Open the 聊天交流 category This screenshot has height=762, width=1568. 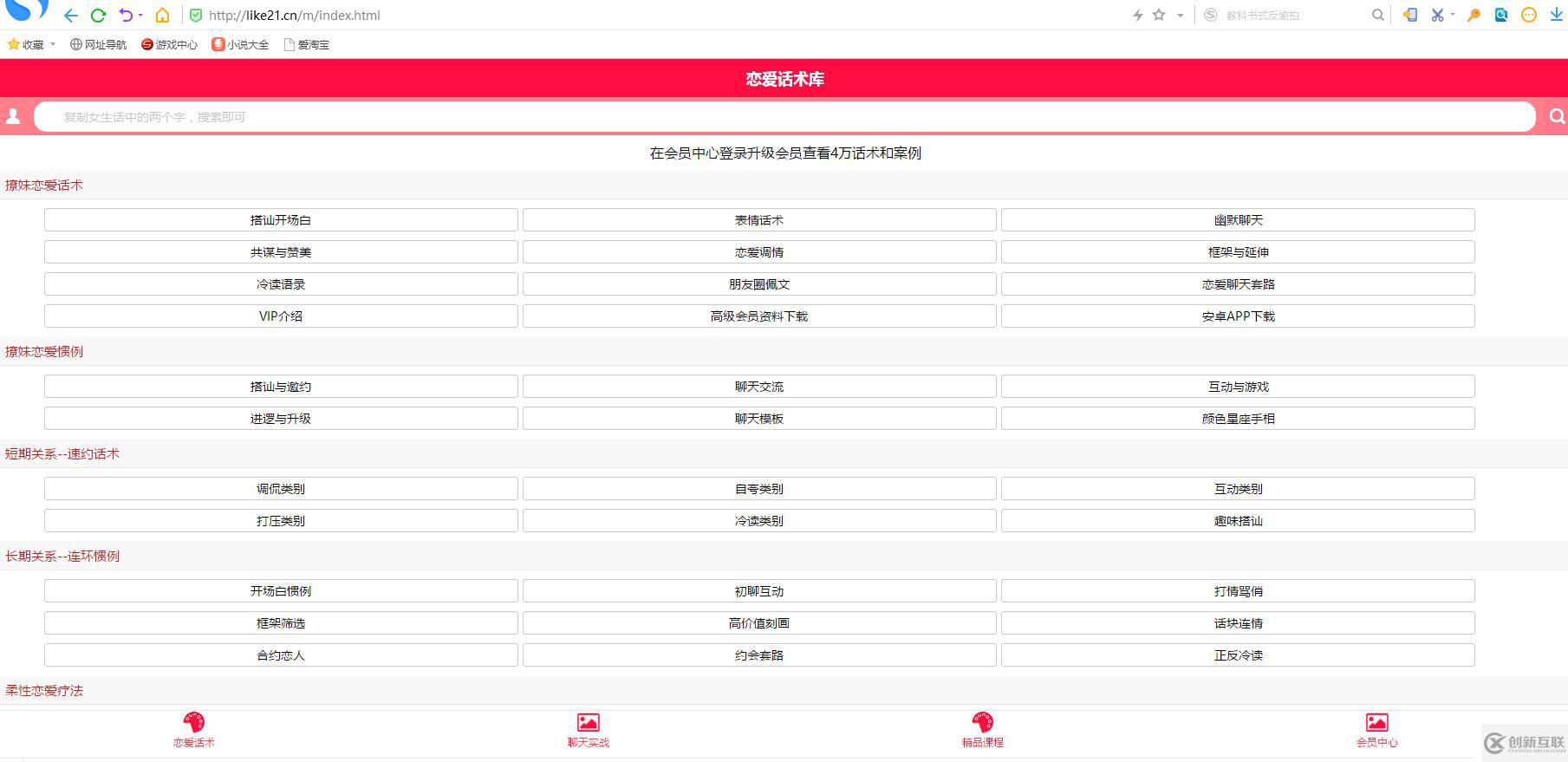tap(759, 387)
